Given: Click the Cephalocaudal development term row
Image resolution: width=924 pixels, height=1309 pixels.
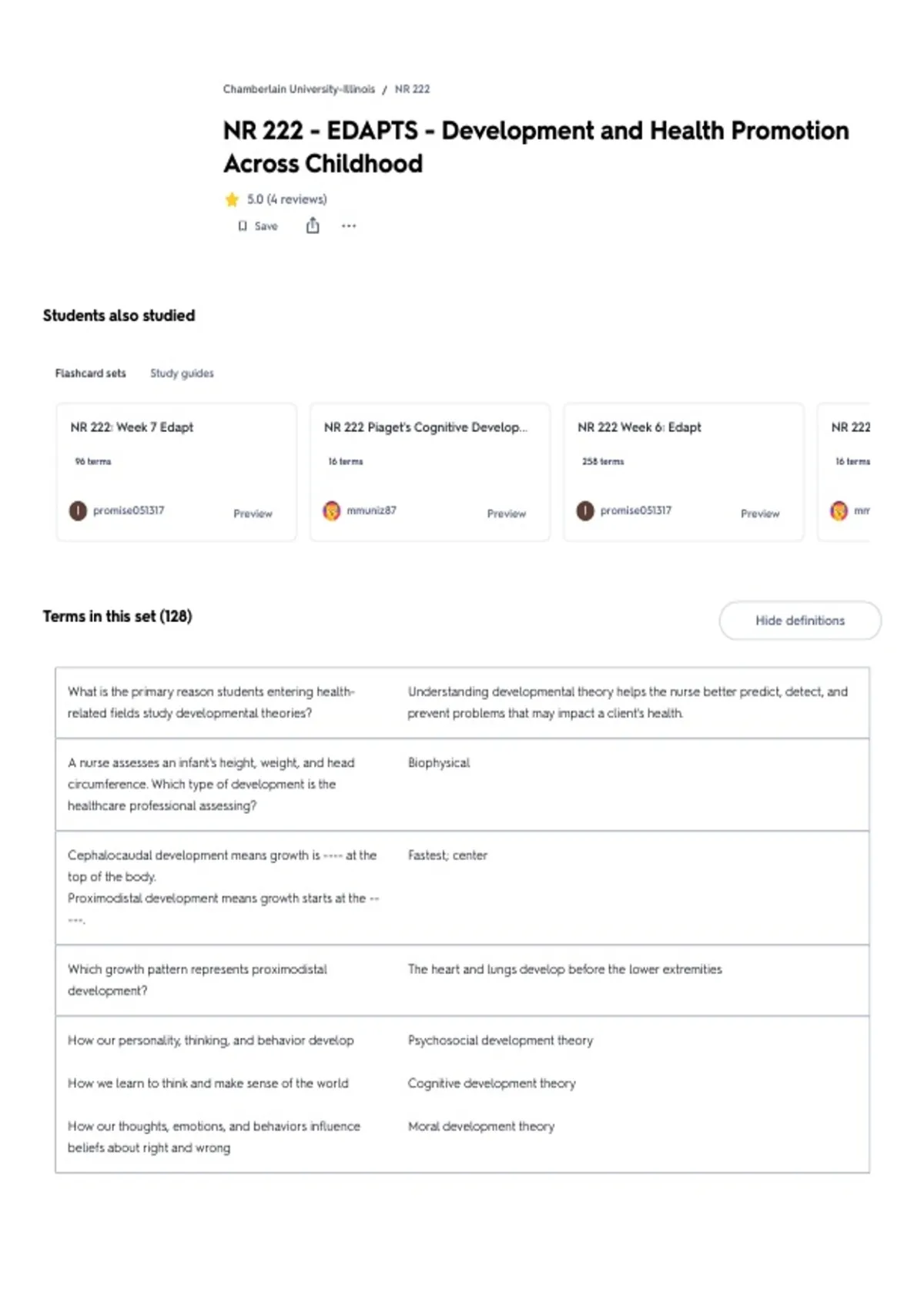Looking at the screenshot, I should (x=462, y=888).
